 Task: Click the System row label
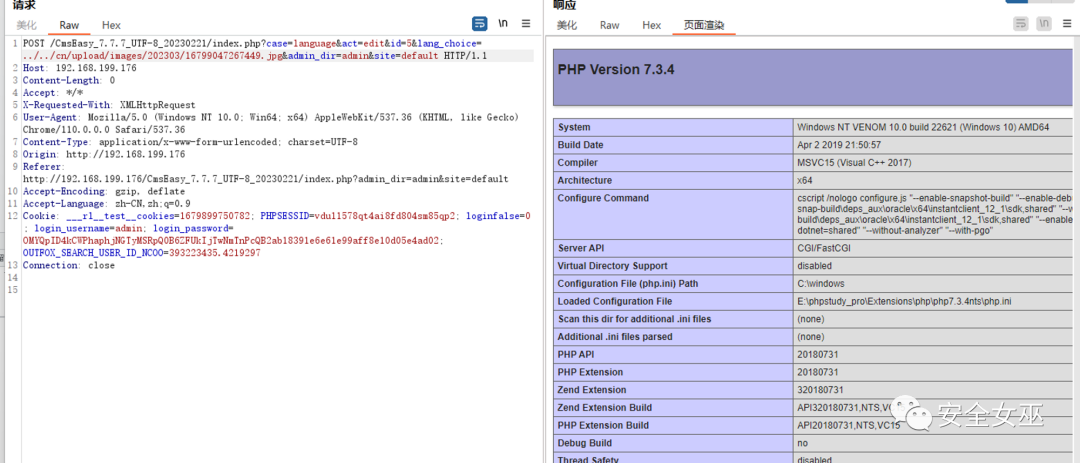pyautogui.click(x=574, y=127)
